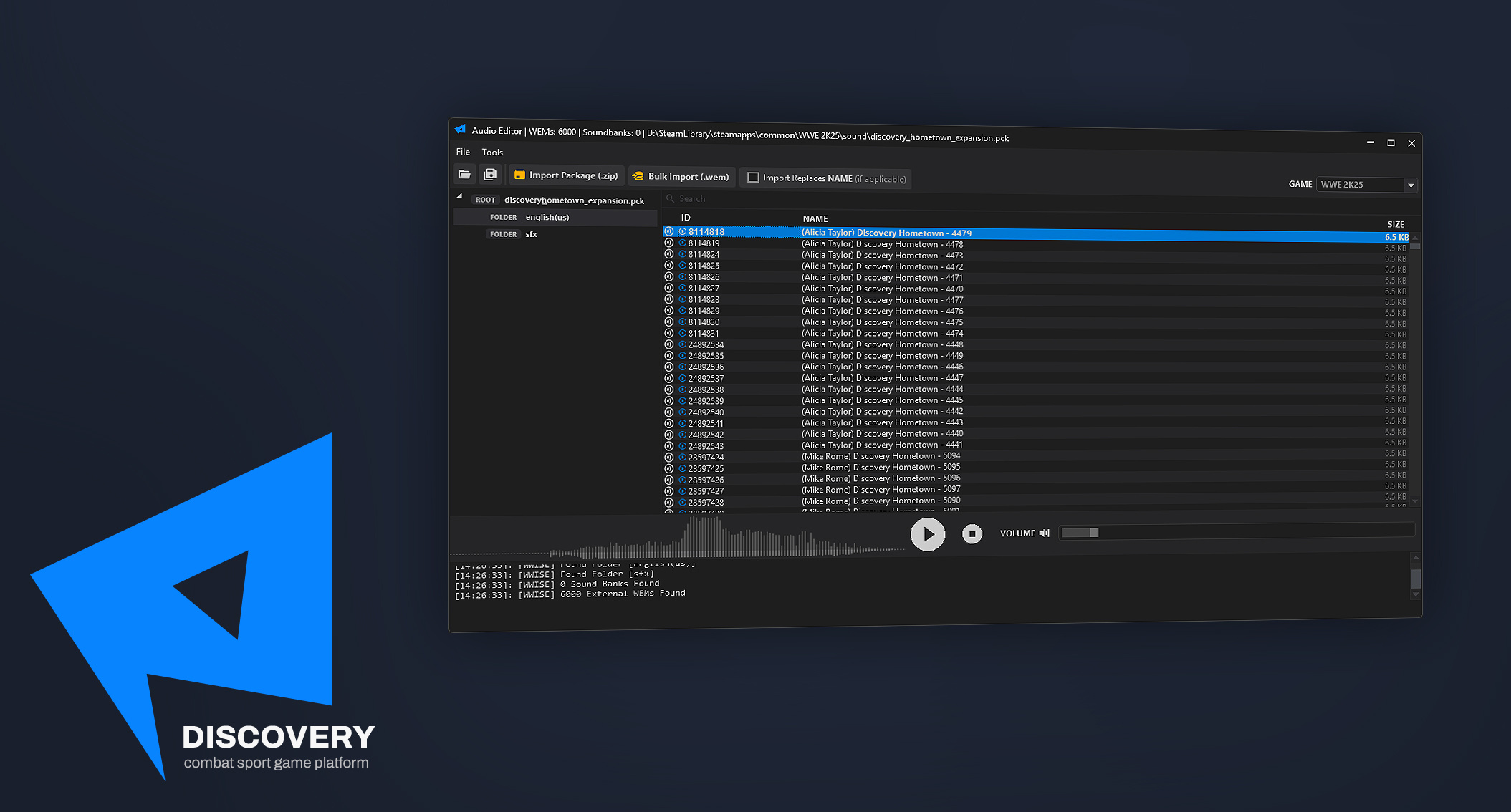1511x812 pixels.
Task: Play the selected audio with round Play button
Action: (928, 534)
